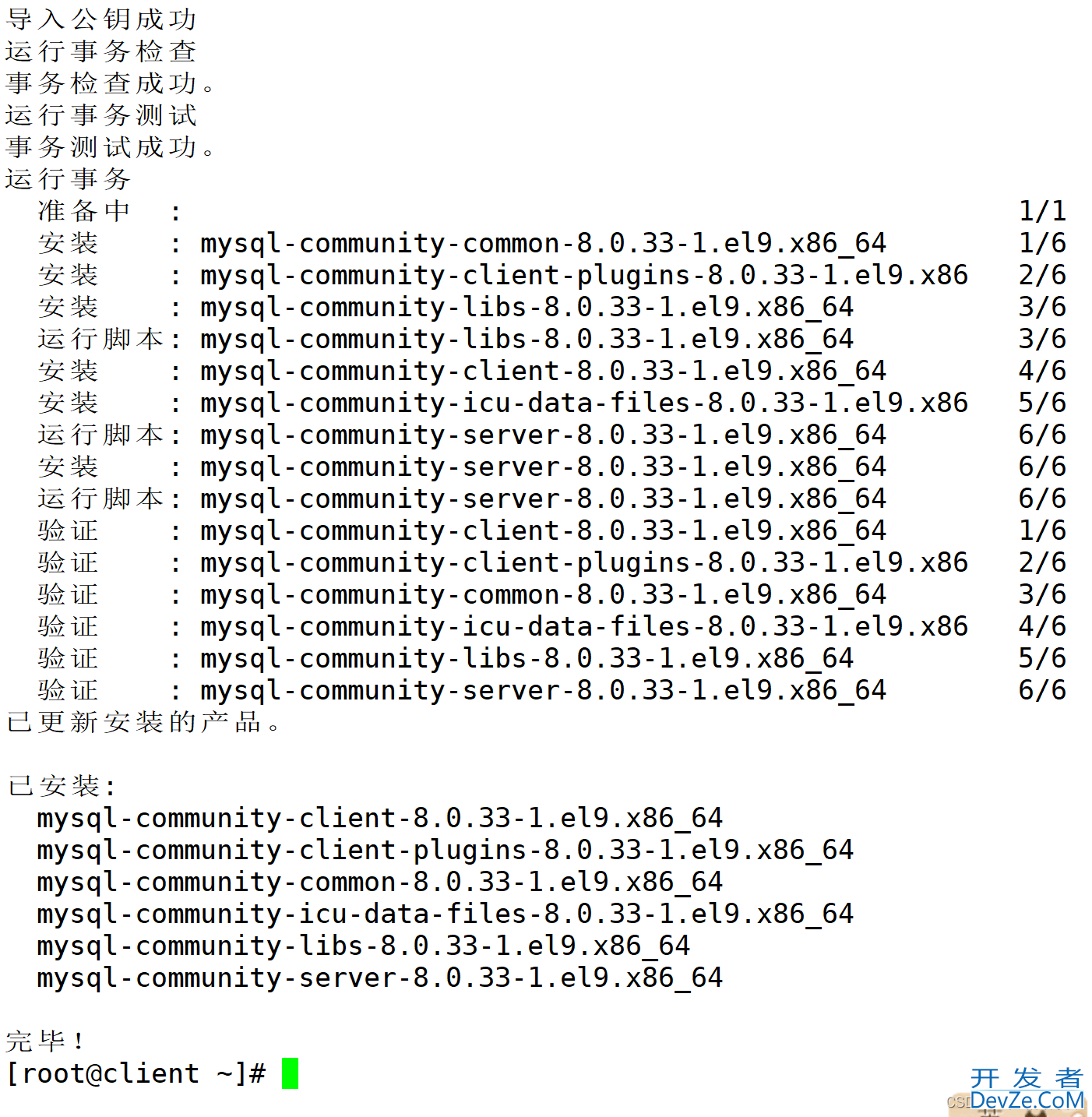Click the 已更新安装的产品。 line
The image size is (1092, 1117).
(143, 722)
